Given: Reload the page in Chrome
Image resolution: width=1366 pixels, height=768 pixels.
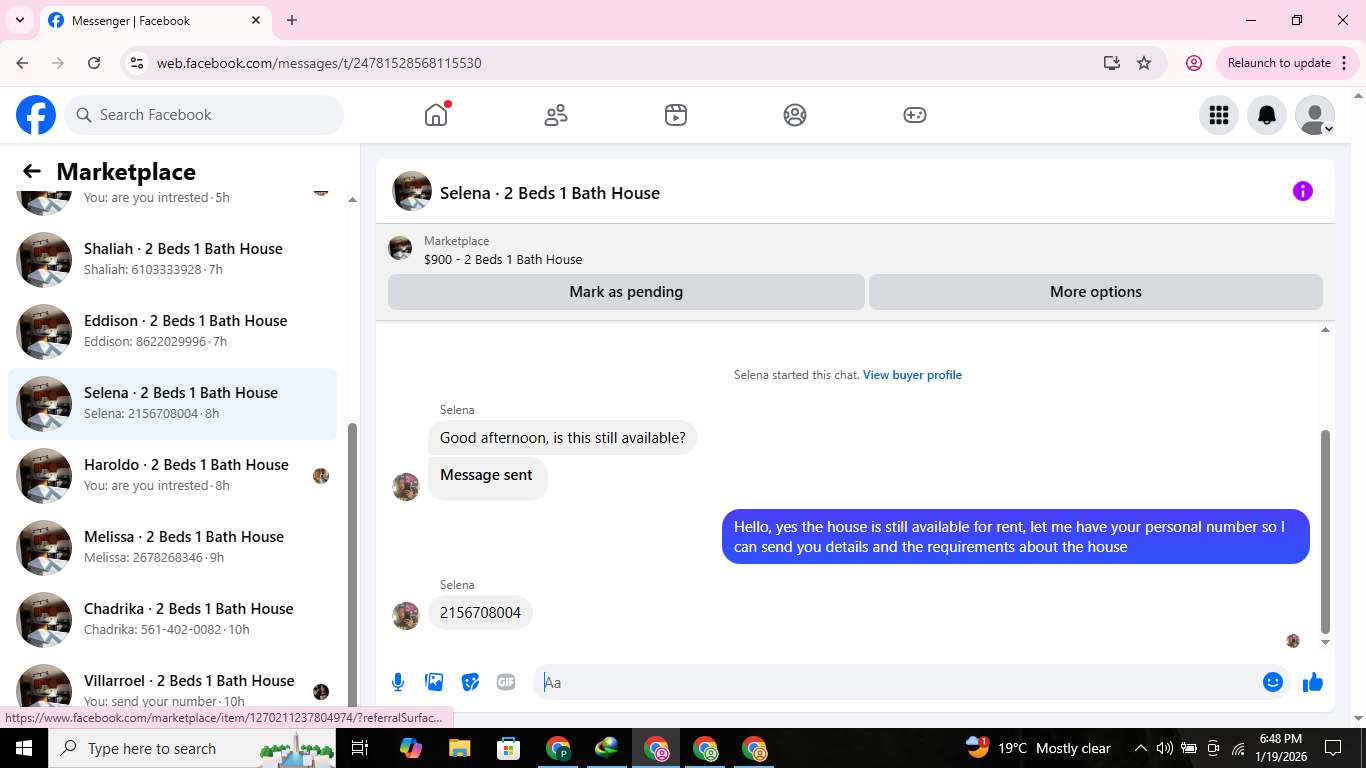Looking at the screenshot, I should tap(94, 63).
